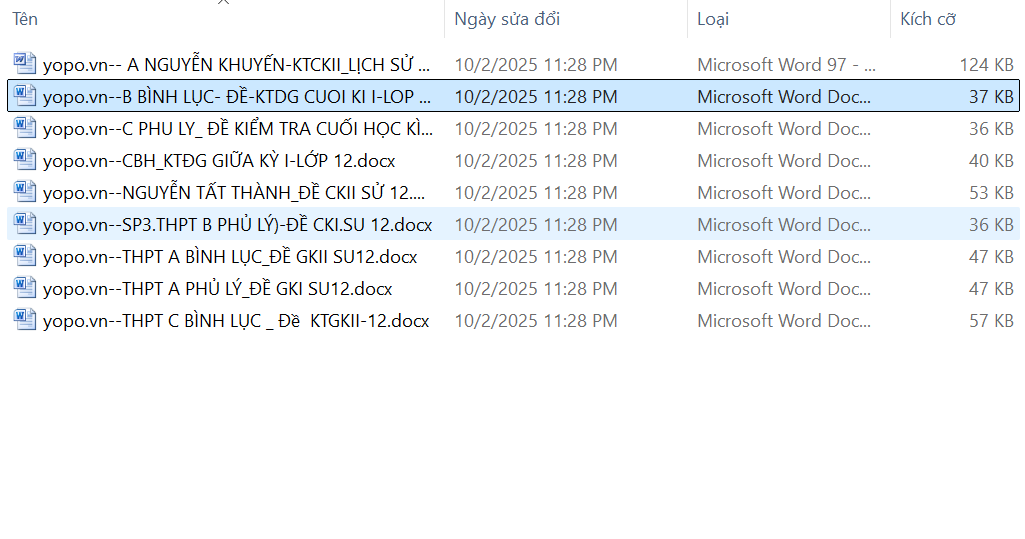Viewport: 1025px width, 539px height.
Task: Click the 57 KB file size entry
Action: point(991,321)
